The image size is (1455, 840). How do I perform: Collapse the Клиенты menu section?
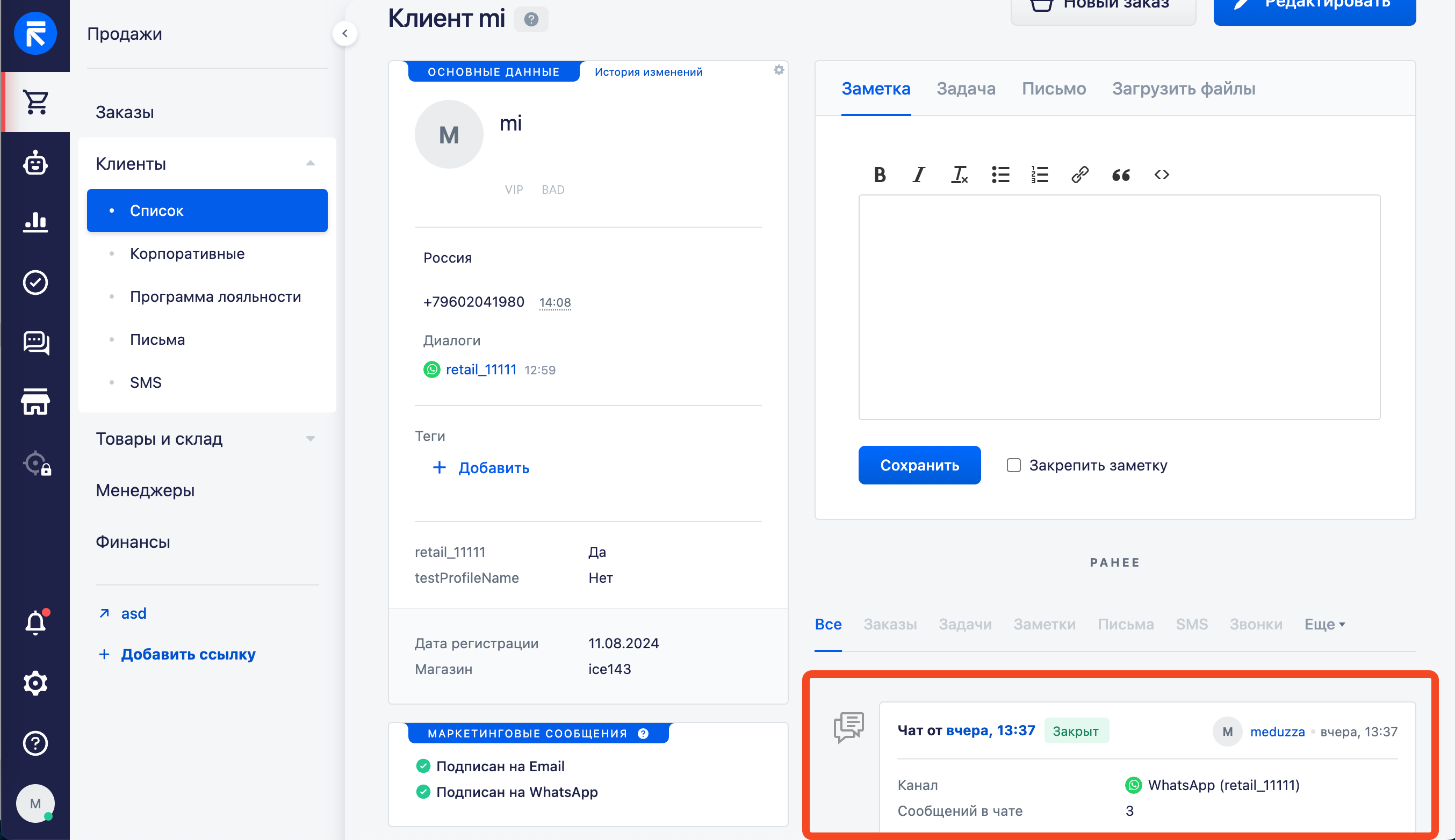[311, 163]
